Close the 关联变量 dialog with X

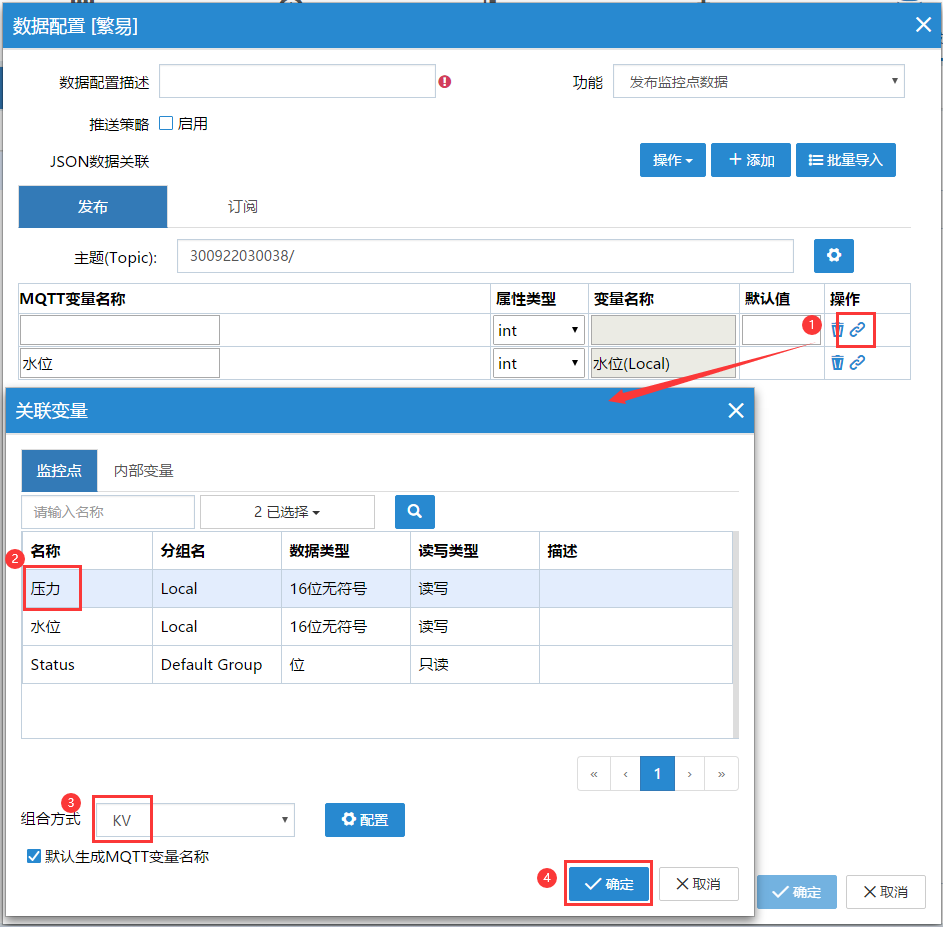[735, 410]
